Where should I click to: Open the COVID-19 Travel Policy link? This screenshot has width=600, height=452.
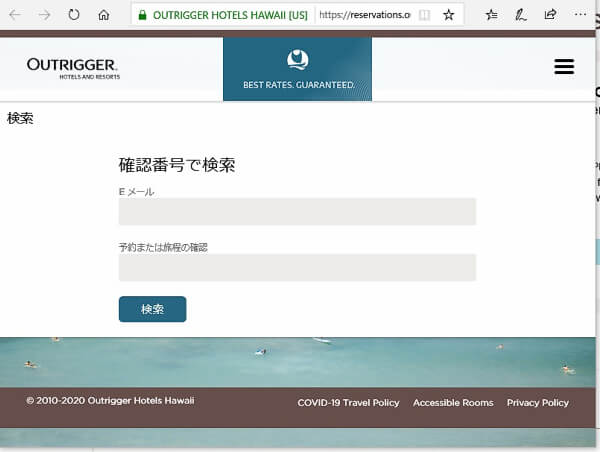[348, 403]
